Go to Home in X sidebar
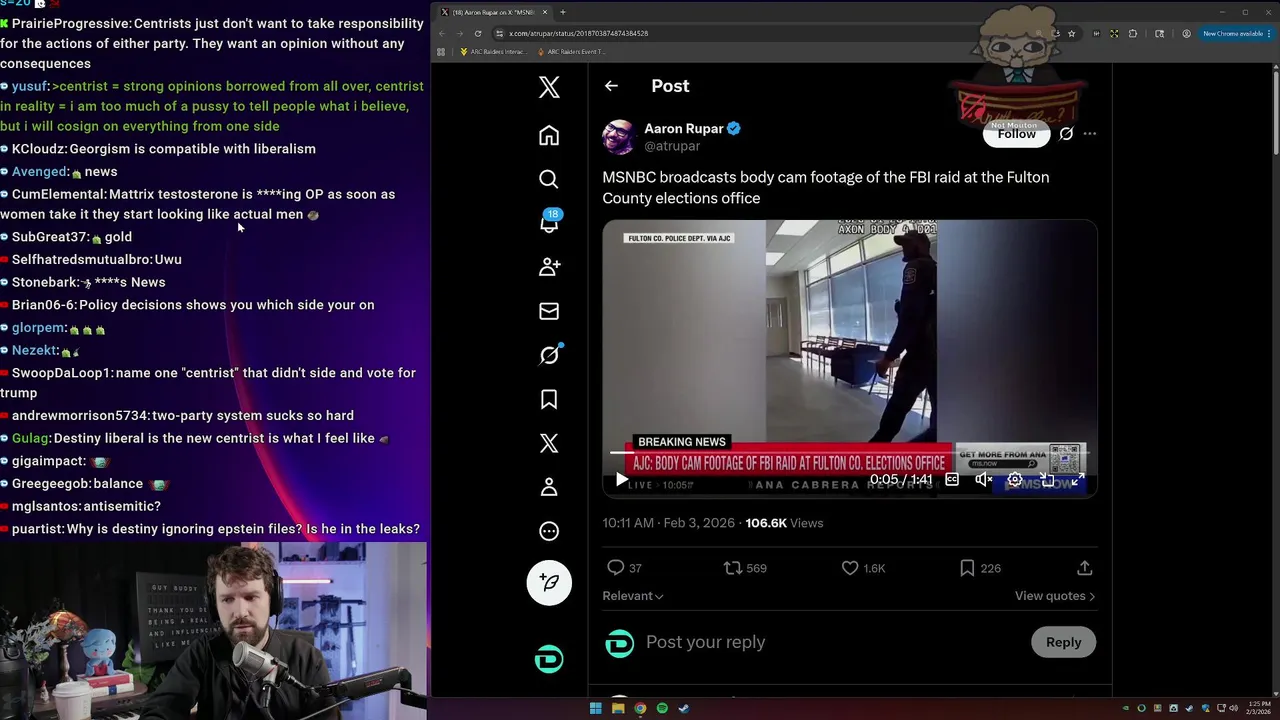 (549, 135)
